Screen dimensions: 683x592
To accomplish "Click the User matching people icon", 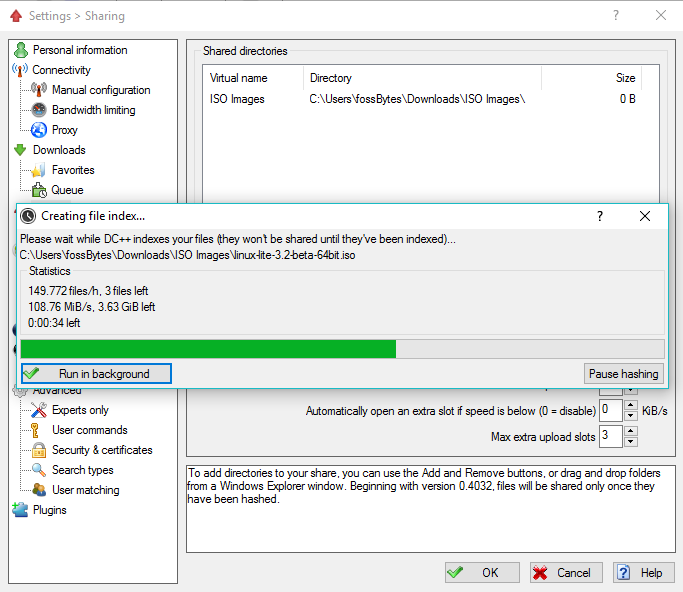I will 39,490.
